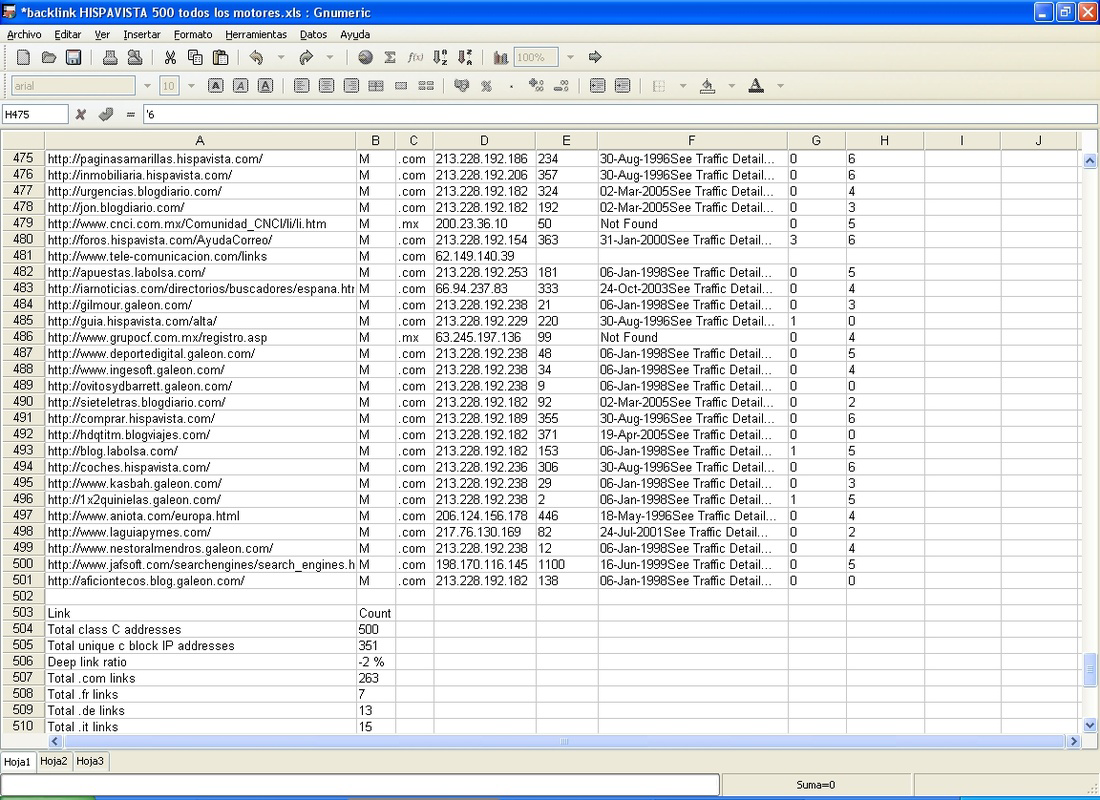Cut selection with scissors icon

[x=170, y=58]
